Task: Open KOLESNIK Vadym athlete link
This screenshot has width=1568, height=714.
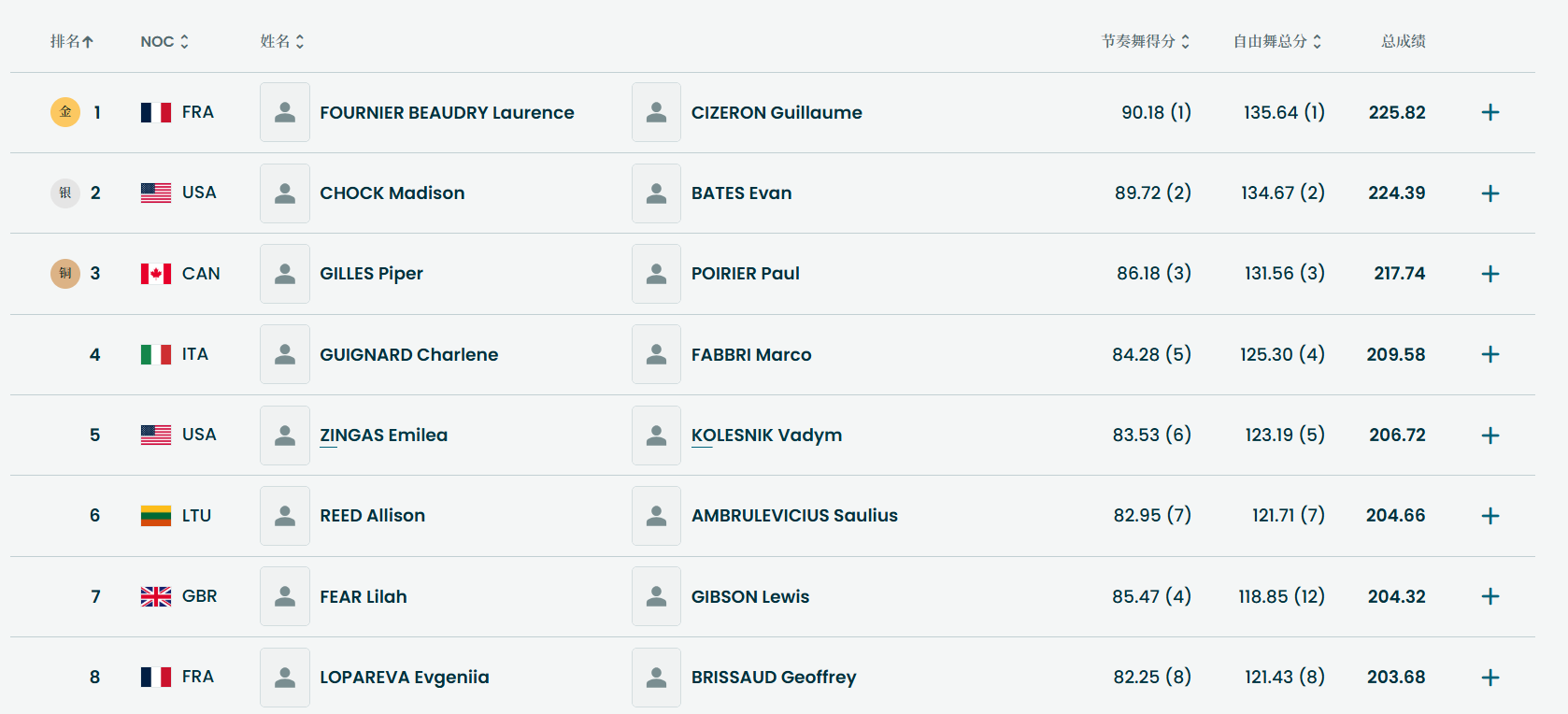Action: click(766, 436)
